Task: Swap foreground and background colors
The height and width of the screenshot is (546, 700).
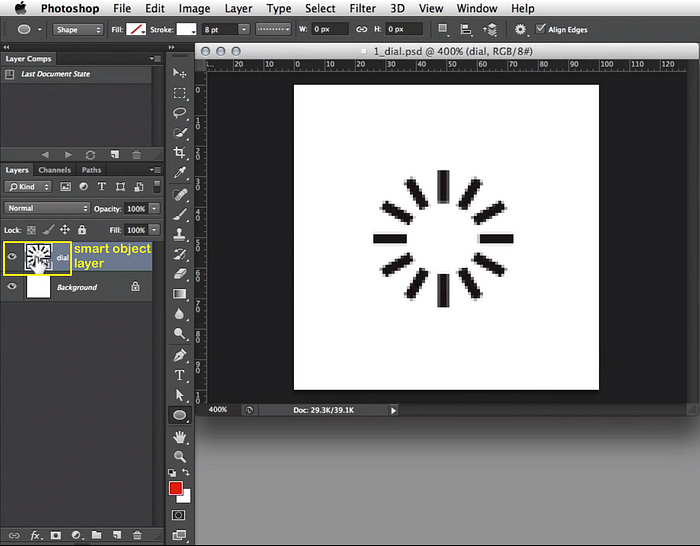Action: coord(186,472)
